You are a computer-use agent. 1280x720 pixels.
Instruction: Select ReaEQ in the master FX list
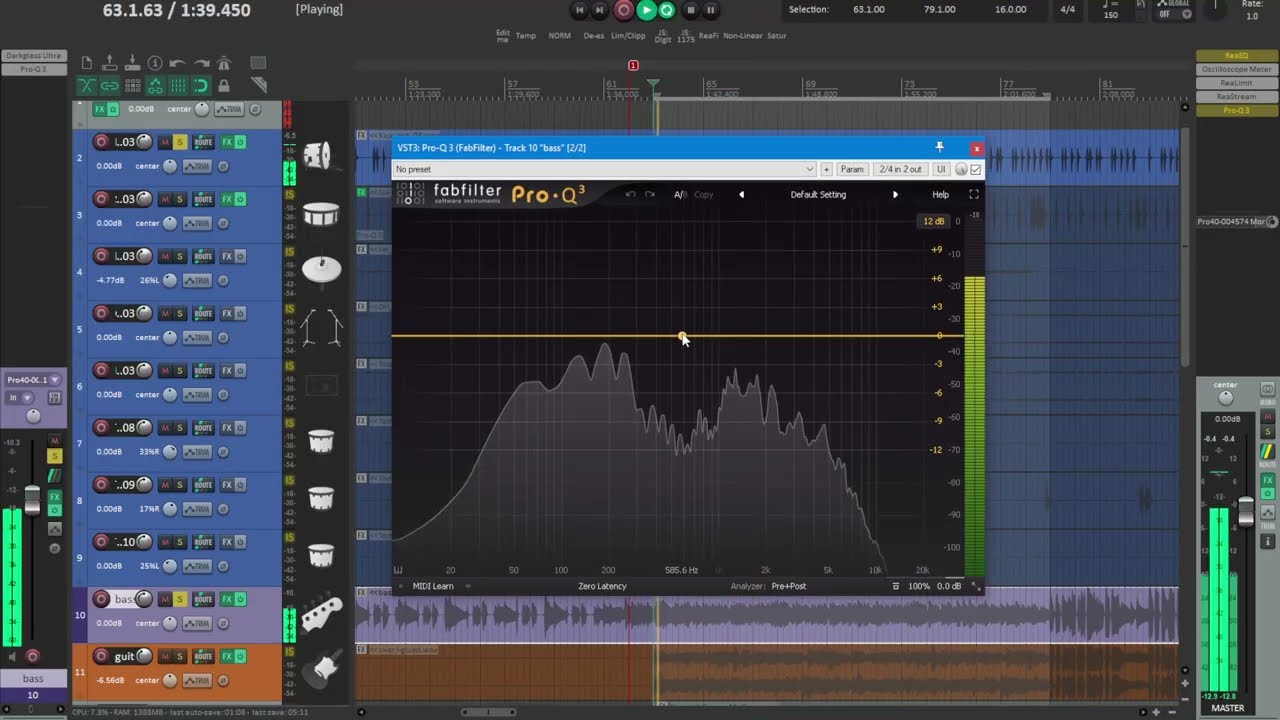[1236, 56]
